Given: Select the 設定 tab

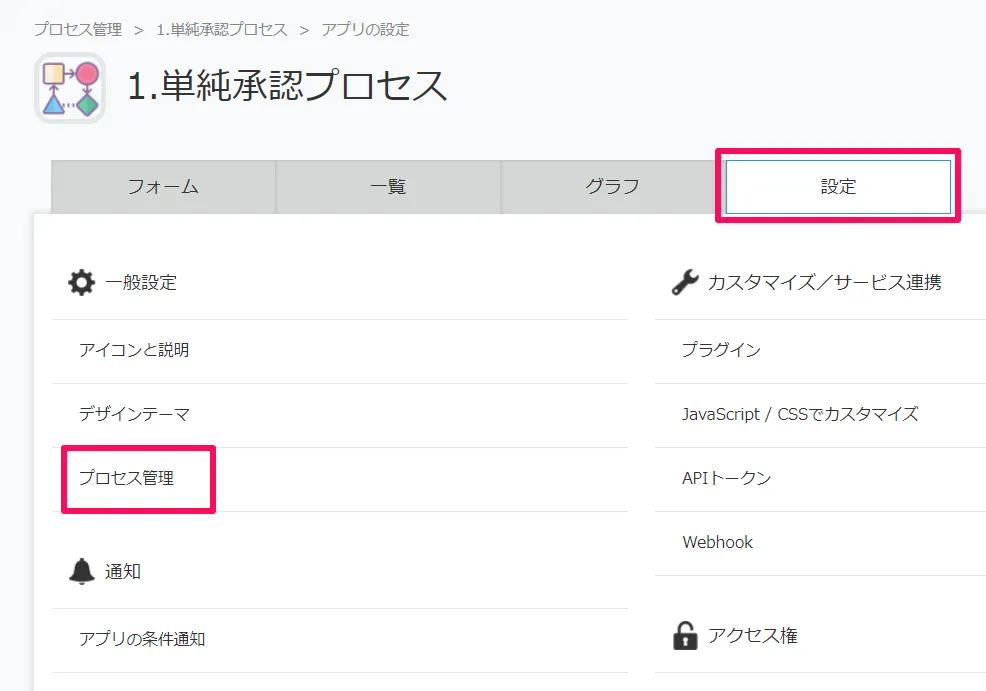Looking at the screenshot, I should 838,187.
